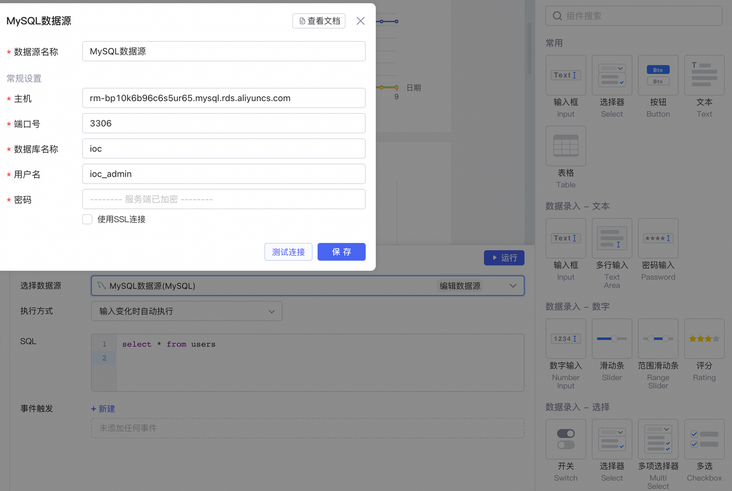The image size is (732, 491).
Task: Pick the Text Area (多行输入) component icon
Action: pyautogui.click(x=612, y=238)
